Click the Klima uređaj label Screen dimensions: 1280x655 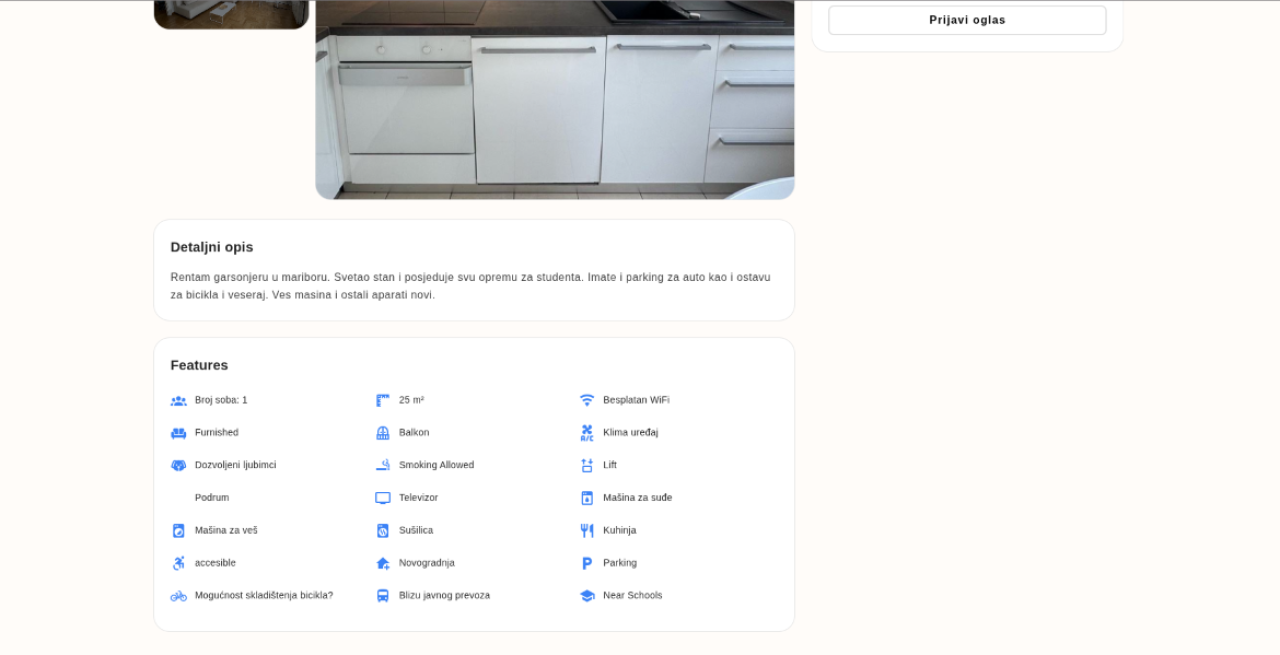pyautogui.click(x=630, y=433)
